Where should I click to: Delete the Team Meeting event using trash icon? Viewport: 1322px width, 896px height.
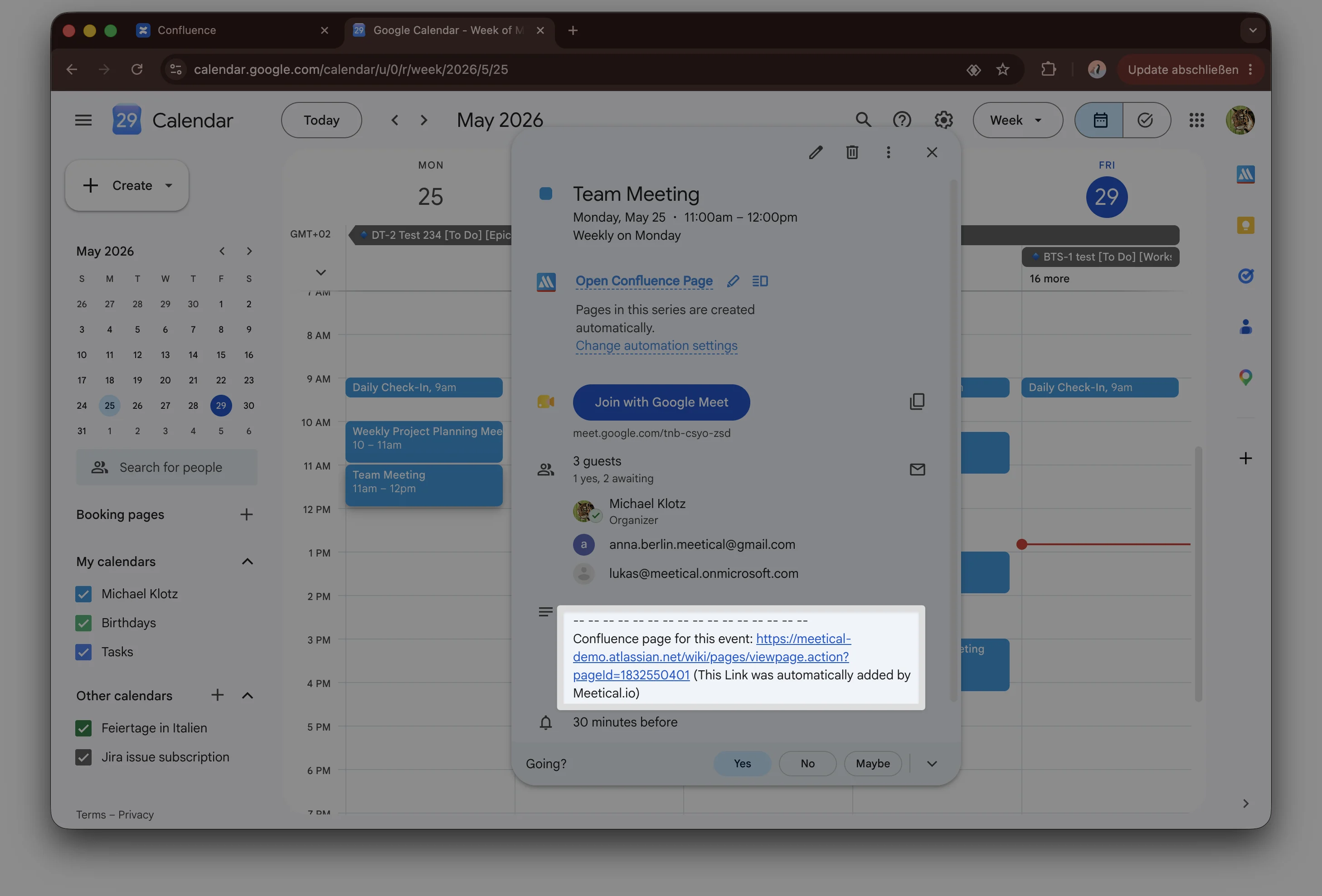point(852,152)
